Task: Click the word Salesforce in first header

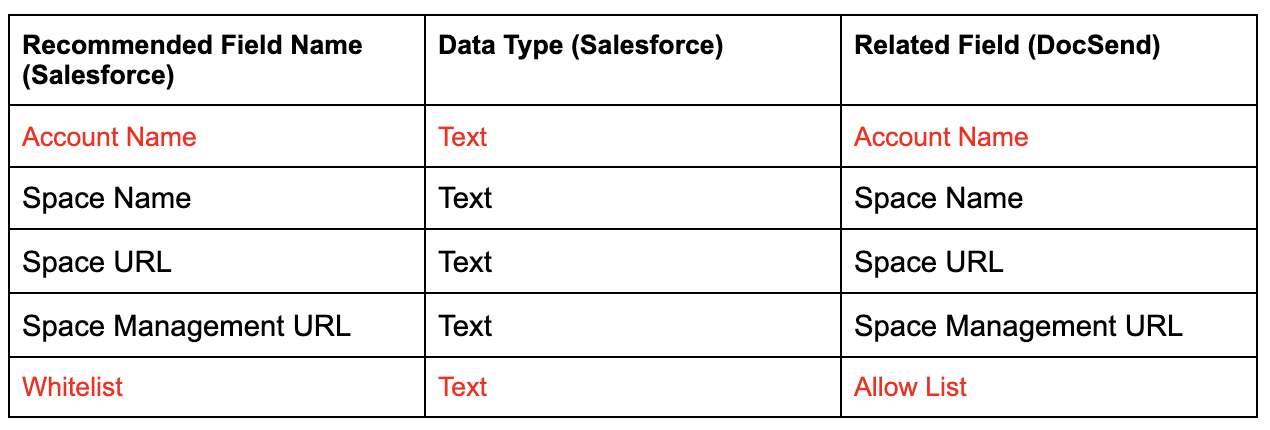Action: click(98, 76)
